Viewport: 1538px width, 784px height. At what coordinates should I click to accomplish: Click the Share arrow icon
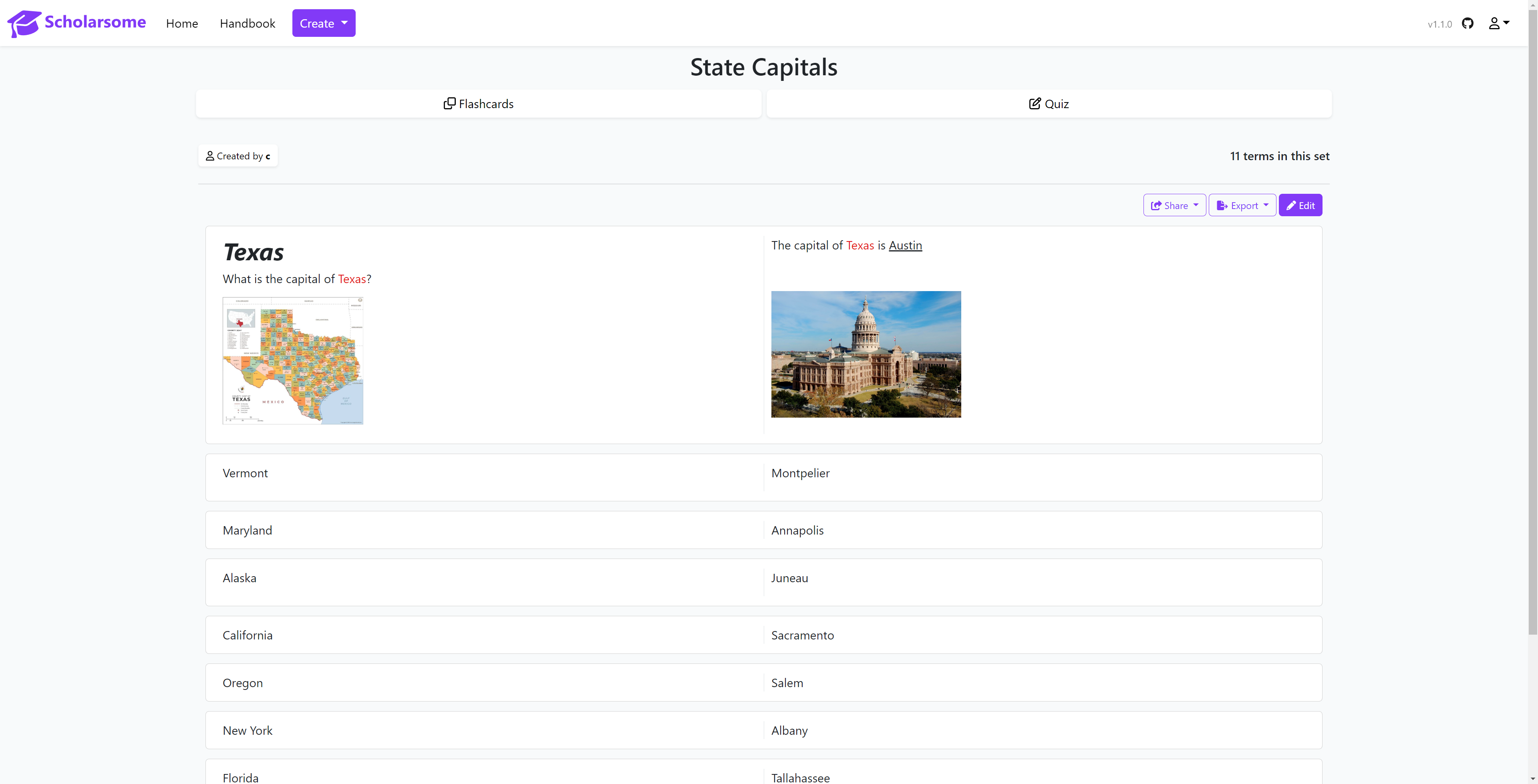click(x=1156, y=205)
